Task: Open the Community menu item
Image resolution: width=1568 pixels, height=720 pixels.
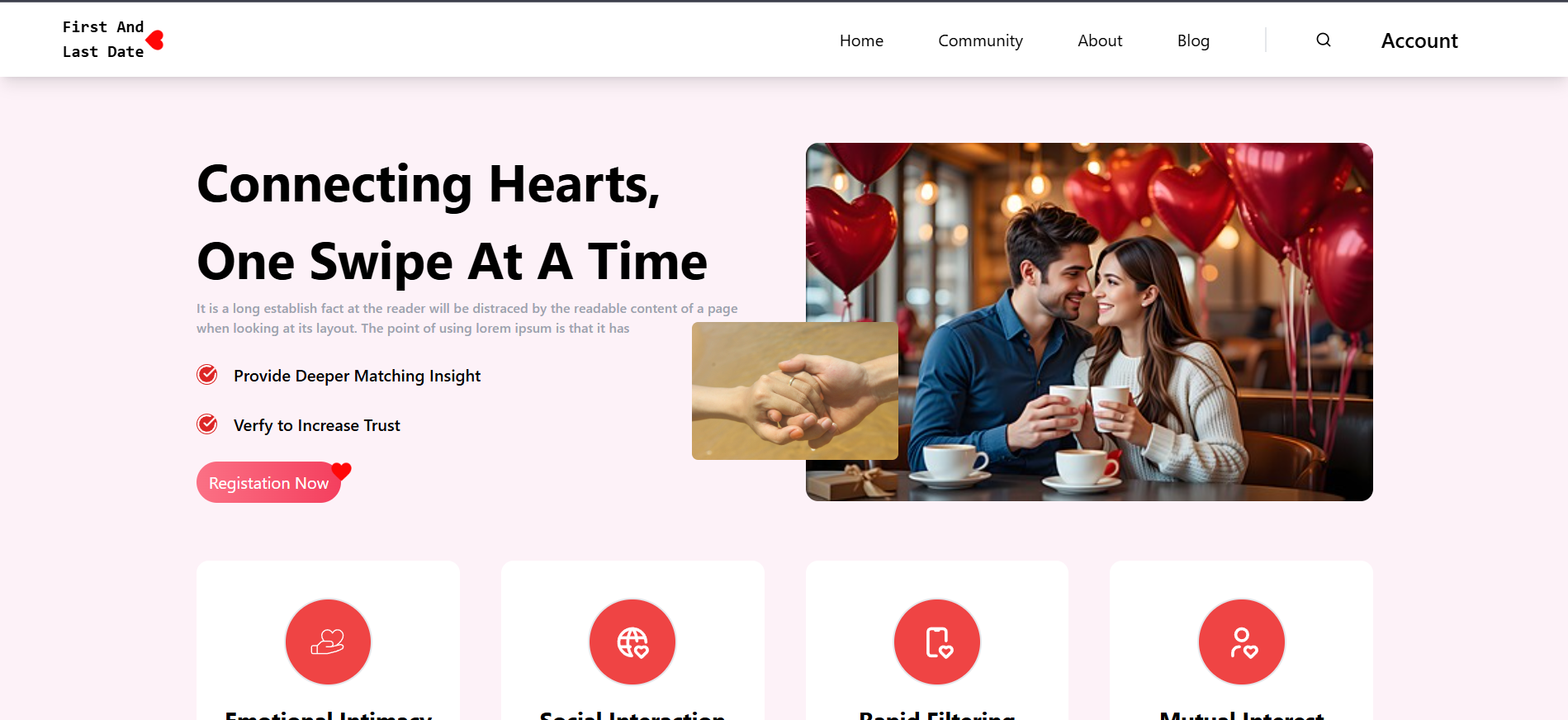Action: pos(980,40)
